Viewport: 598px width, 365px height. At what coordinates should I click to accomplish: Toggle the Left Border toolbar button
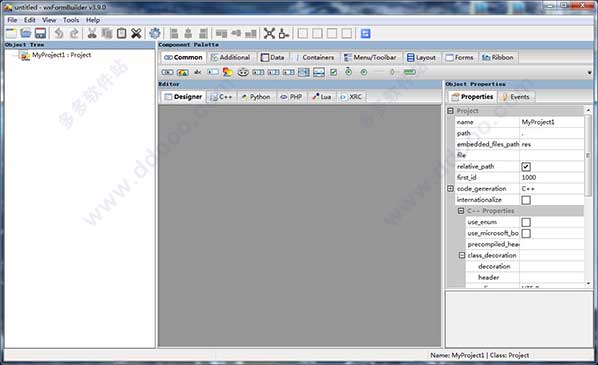302,33
